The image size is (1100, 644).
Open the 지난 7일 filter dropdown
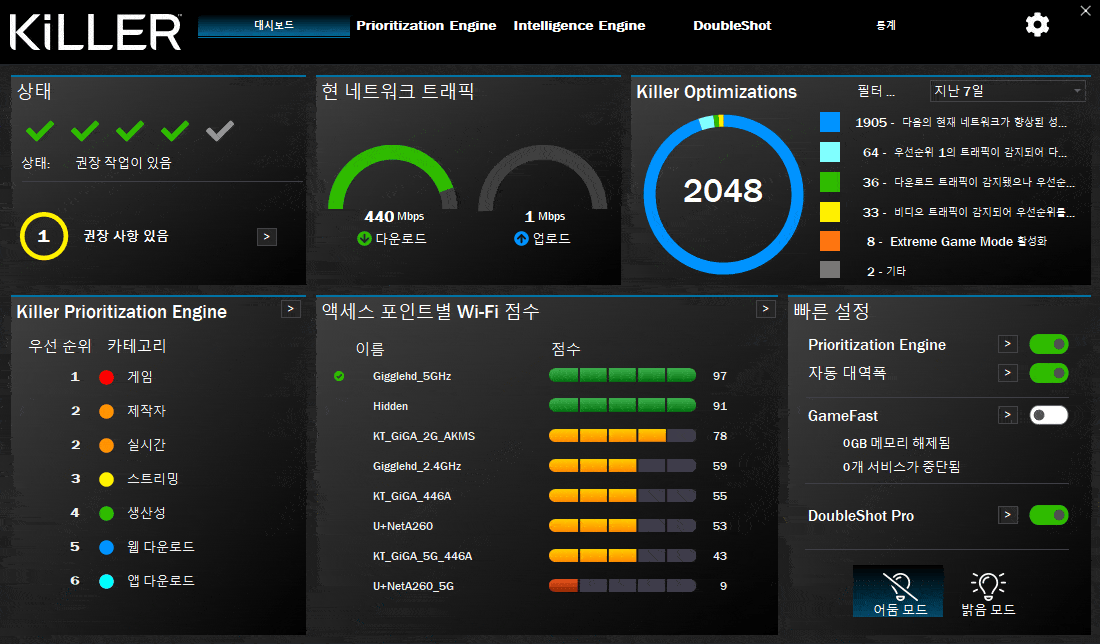coord(1006,91)
